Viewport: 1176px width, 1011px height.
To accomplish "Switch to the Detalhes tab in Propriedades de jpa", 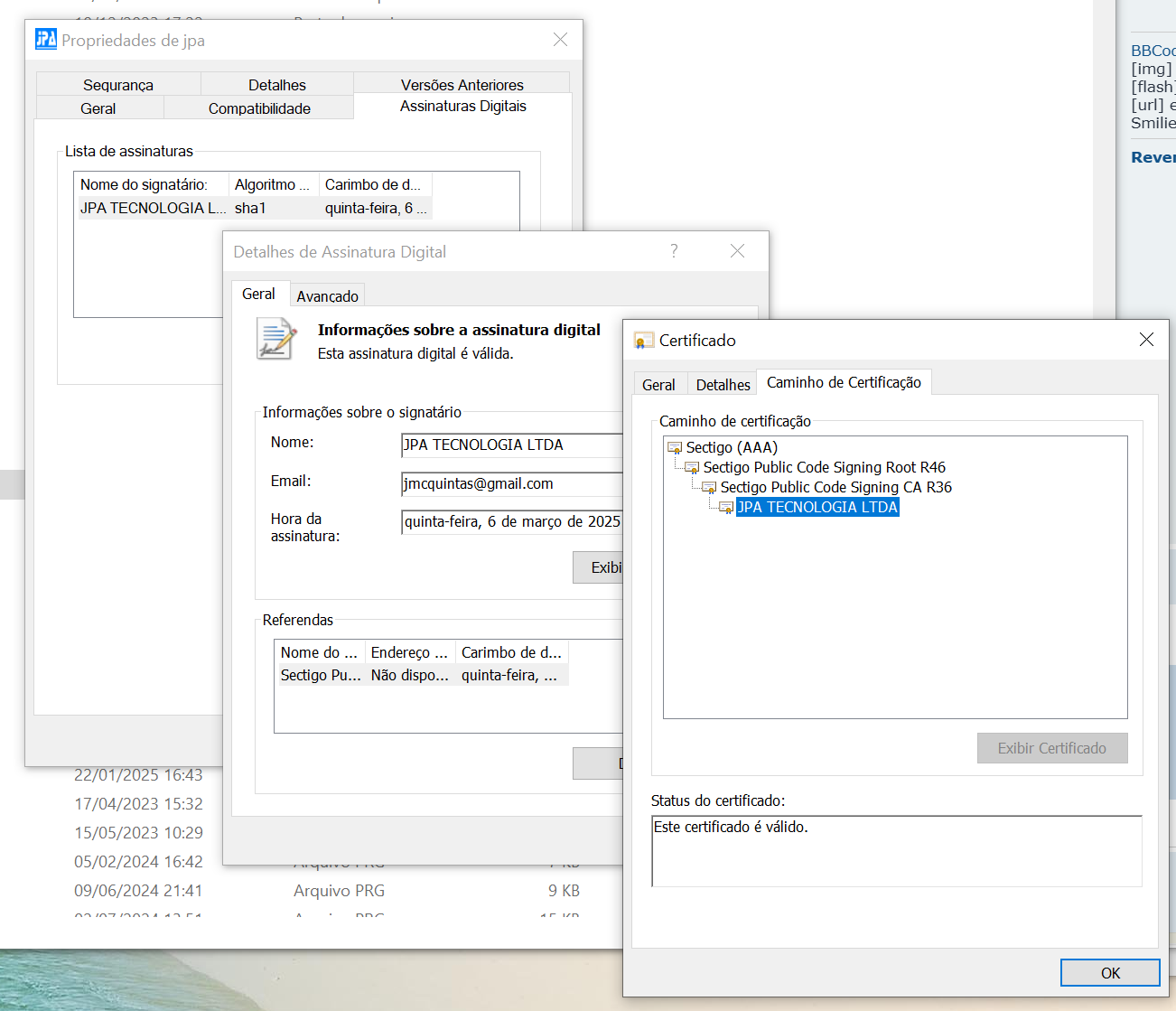I will [x=277, y=85].
